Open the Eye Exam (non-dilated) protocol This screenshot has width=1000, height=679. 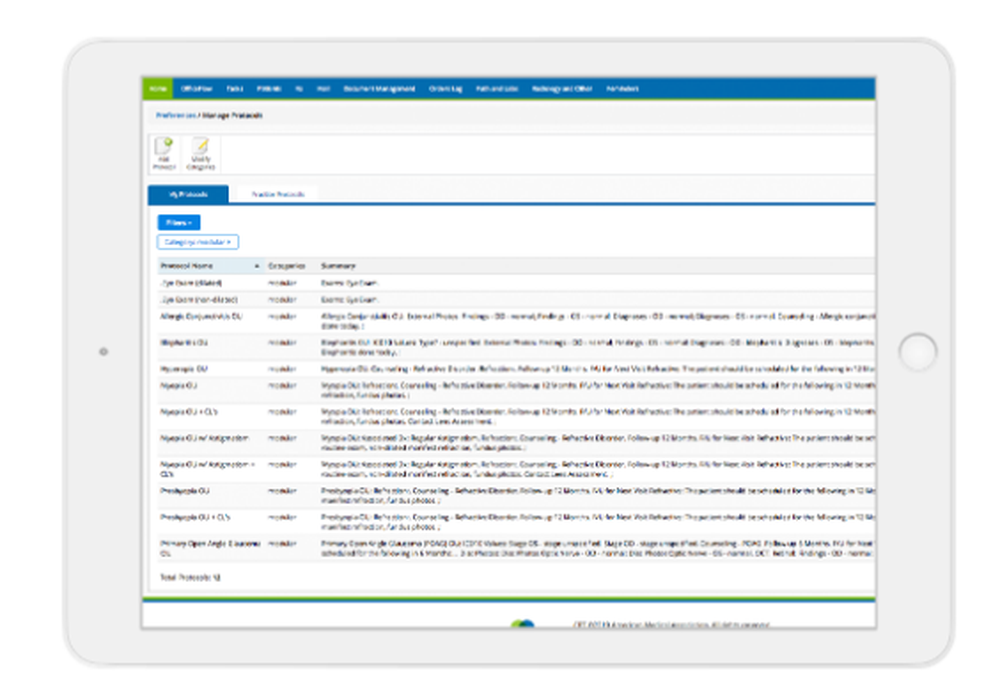point(199,300)
